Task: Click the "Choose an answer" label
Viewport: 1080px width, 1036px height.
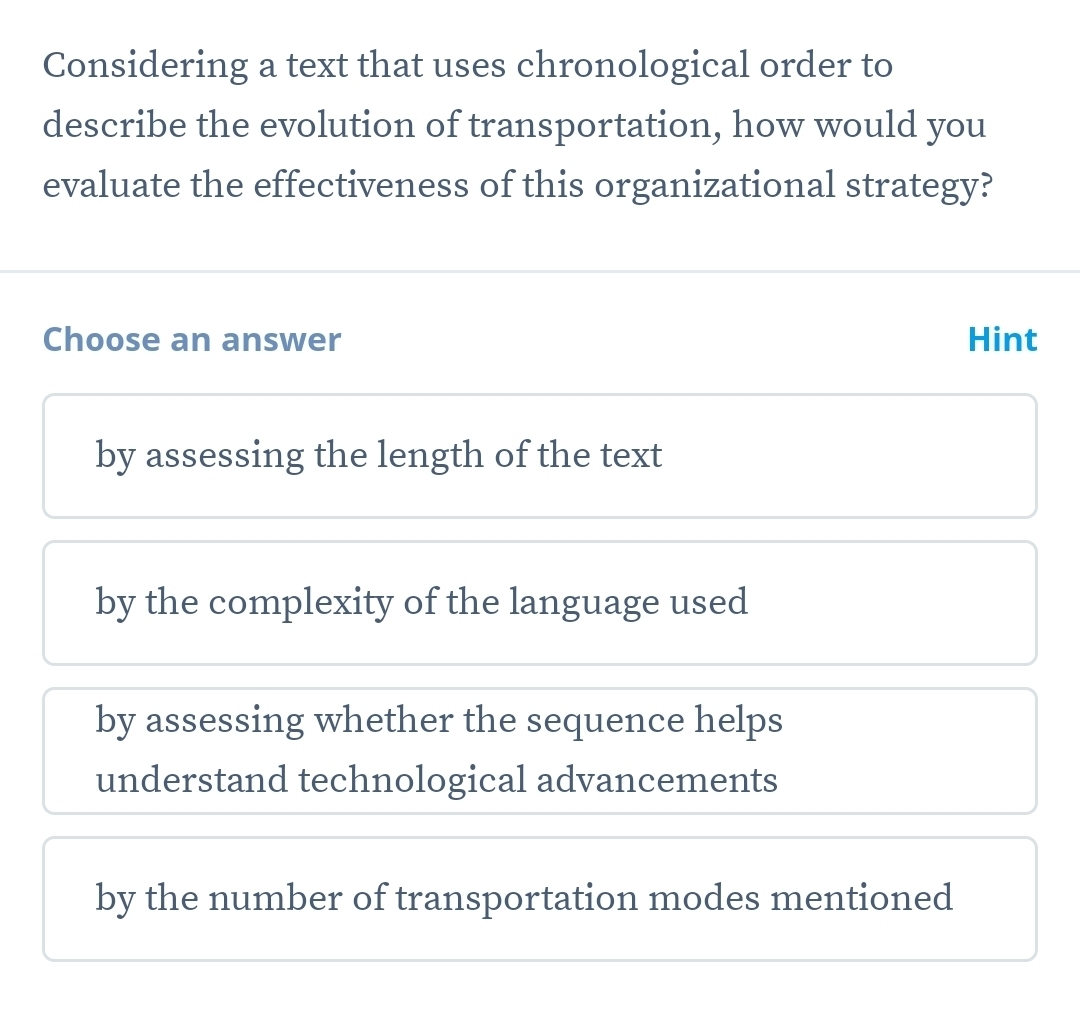Action: [192, 340]
